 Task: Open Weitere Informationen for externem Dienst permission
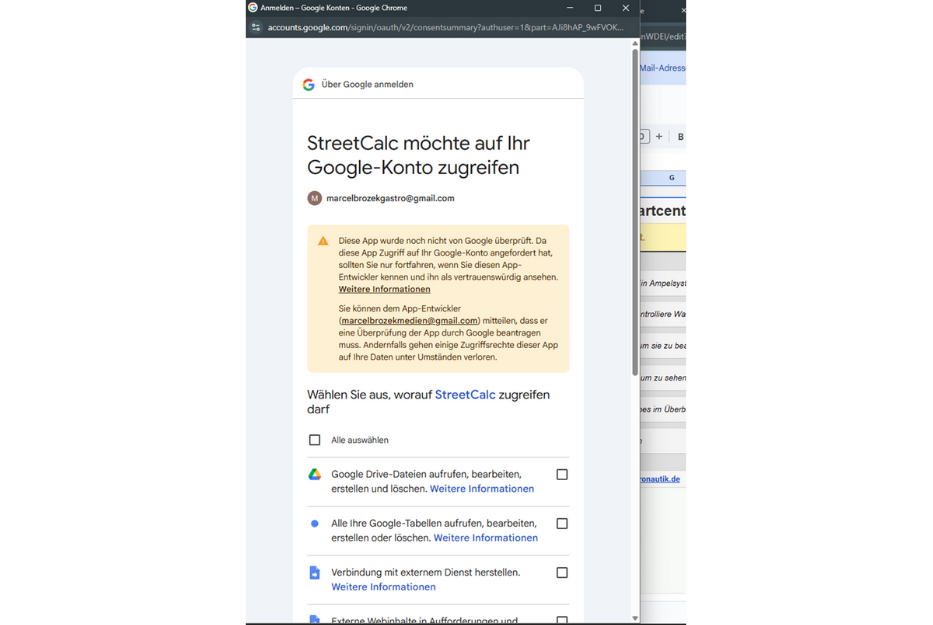pyautogui.click(x=383, y=587)
